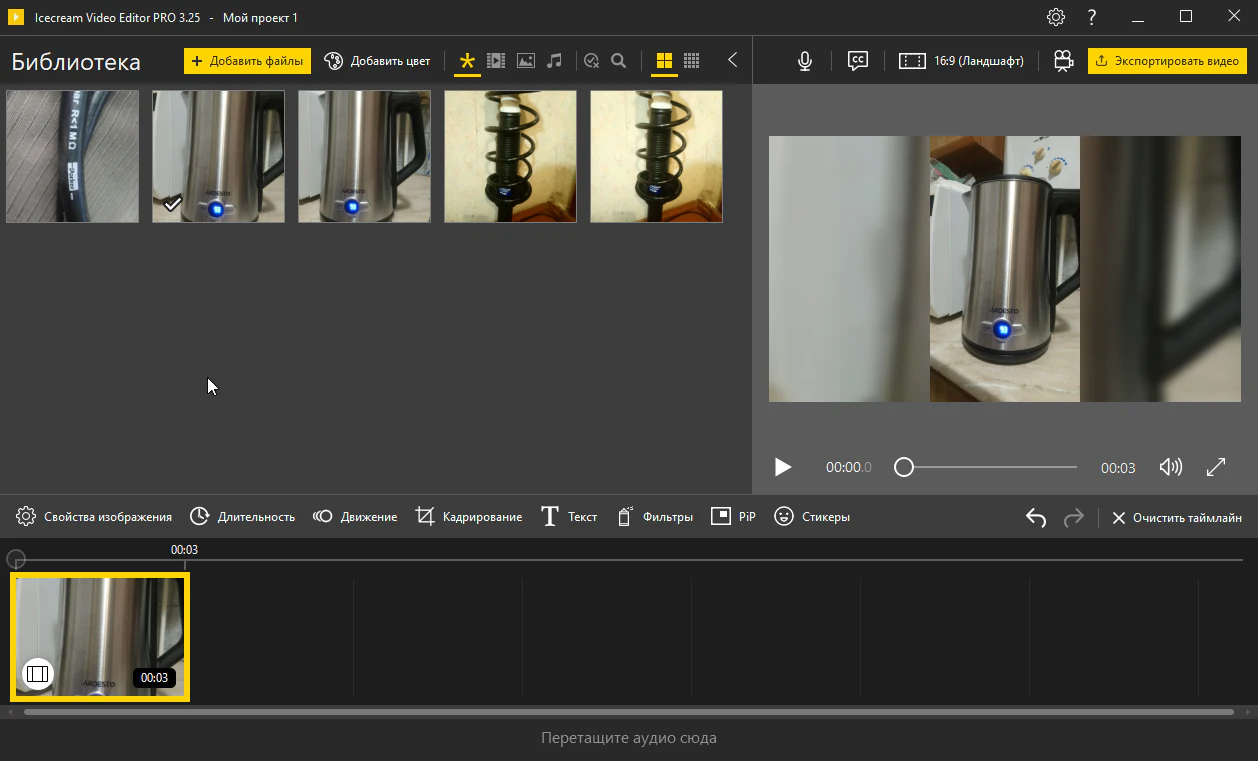Open the subtitles CC icon
The height and width of the screenshot is (761, 1258).
(x=857, y=61)
